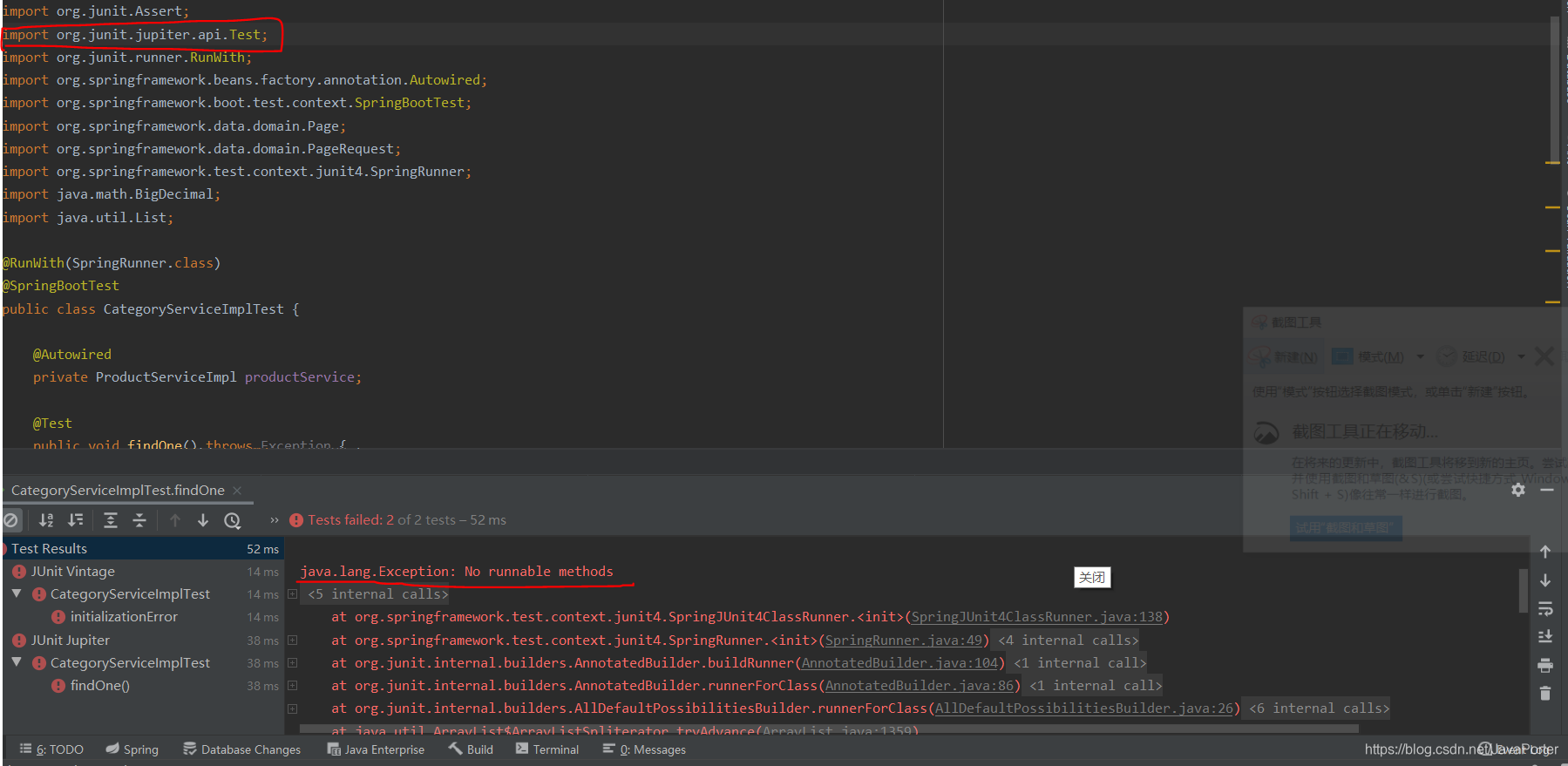The image size is (1568, 766).
Task: Sort test results alphabetically
Action: coord(46,520)
